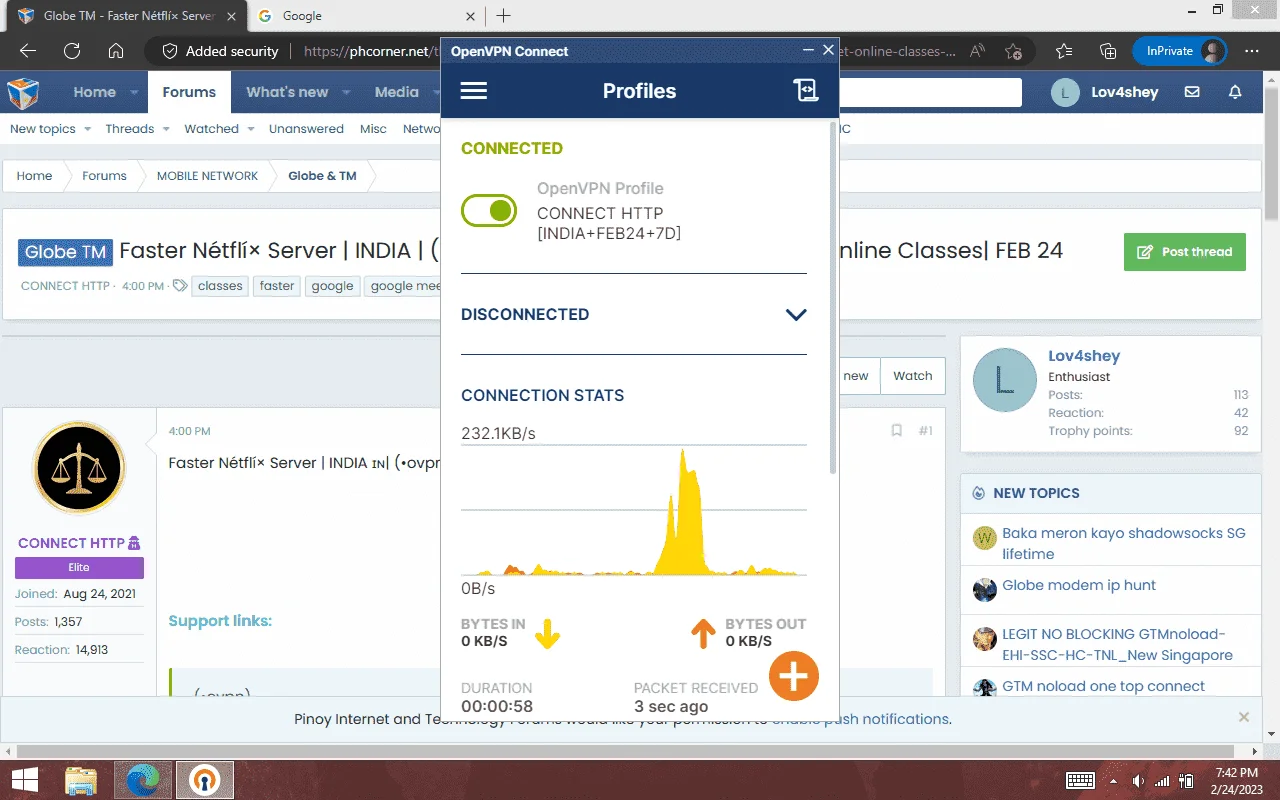Click the Watch thread button

pos(913,376)
